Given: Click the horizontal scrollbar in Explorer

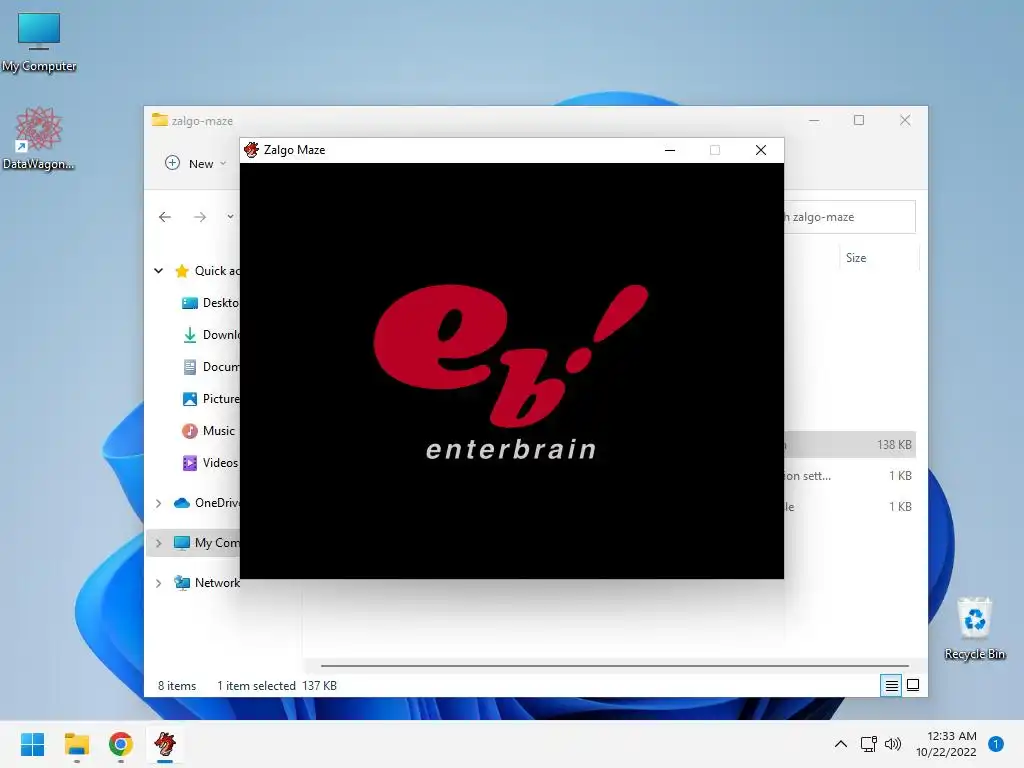Looking at the screenshot, I should point(615,665).
